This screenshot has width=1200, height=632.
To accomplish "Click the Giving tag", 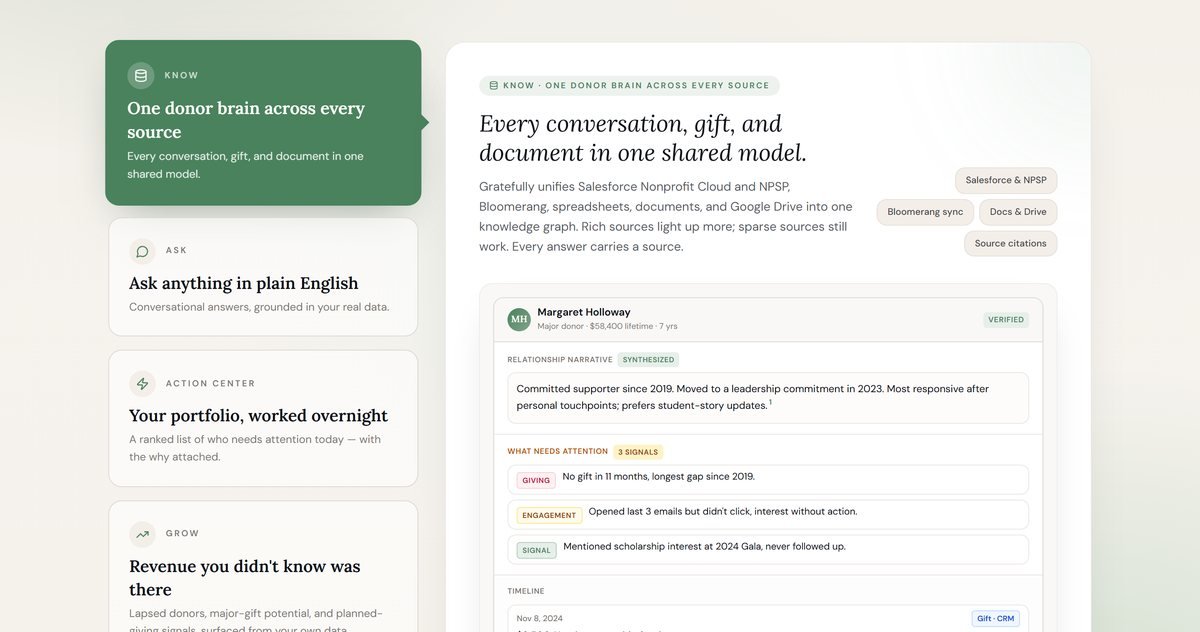I will 536,480.
